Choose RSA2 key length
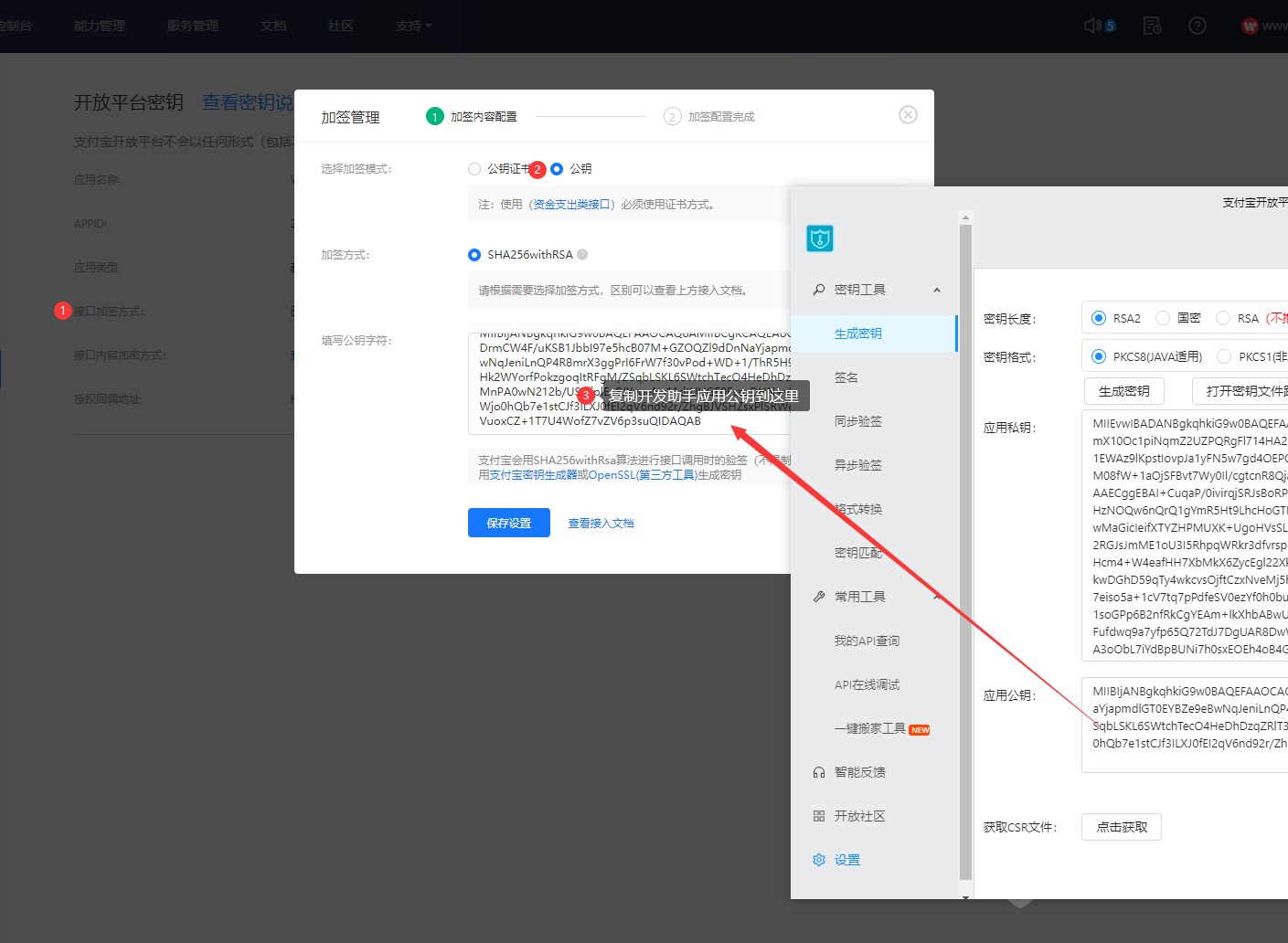This screenshot has height=943, width=1288. pos(1099,318)
